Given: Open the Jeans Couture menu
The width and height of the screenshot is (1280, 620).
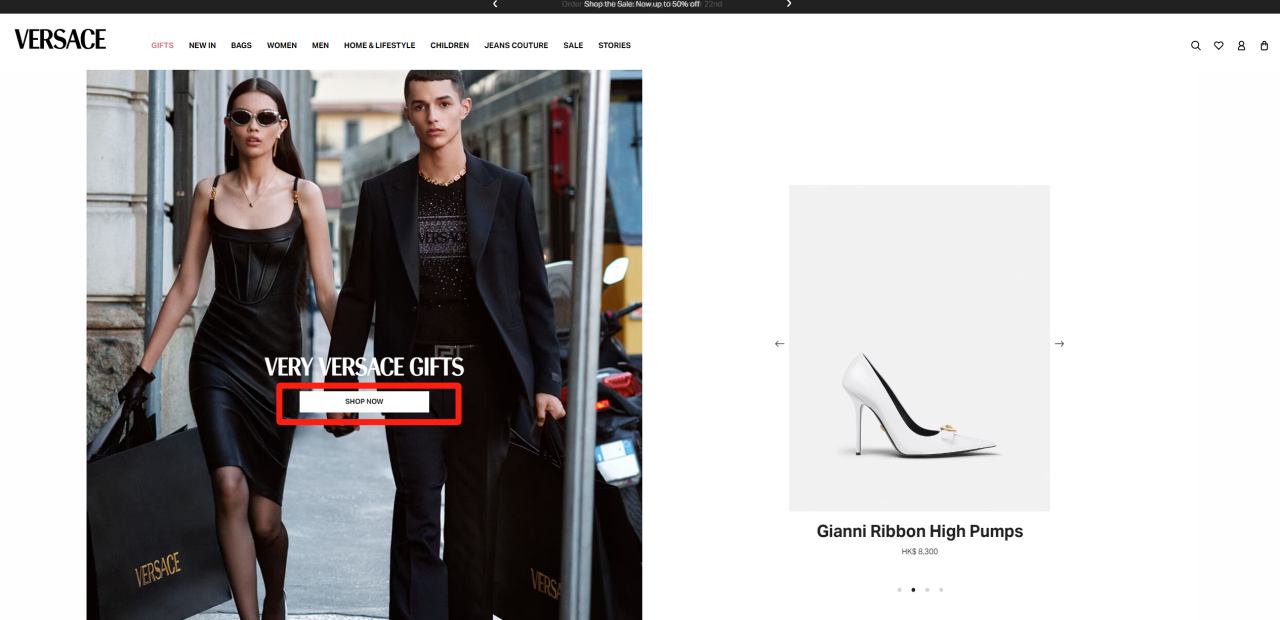Looking at the screenshot, I should pos(516,45).
